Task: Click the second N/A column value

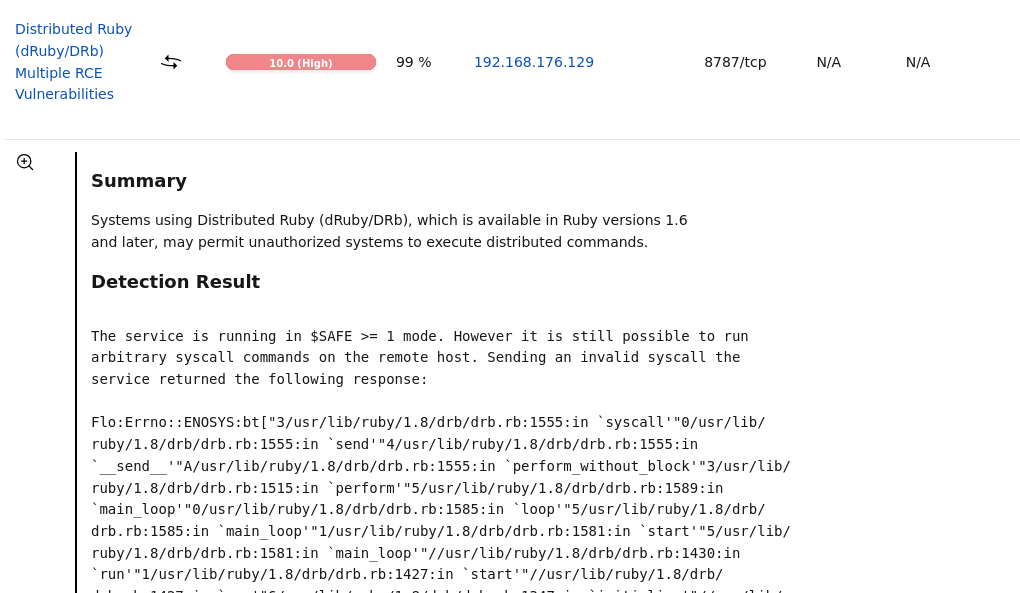Action: click(917, 62)
